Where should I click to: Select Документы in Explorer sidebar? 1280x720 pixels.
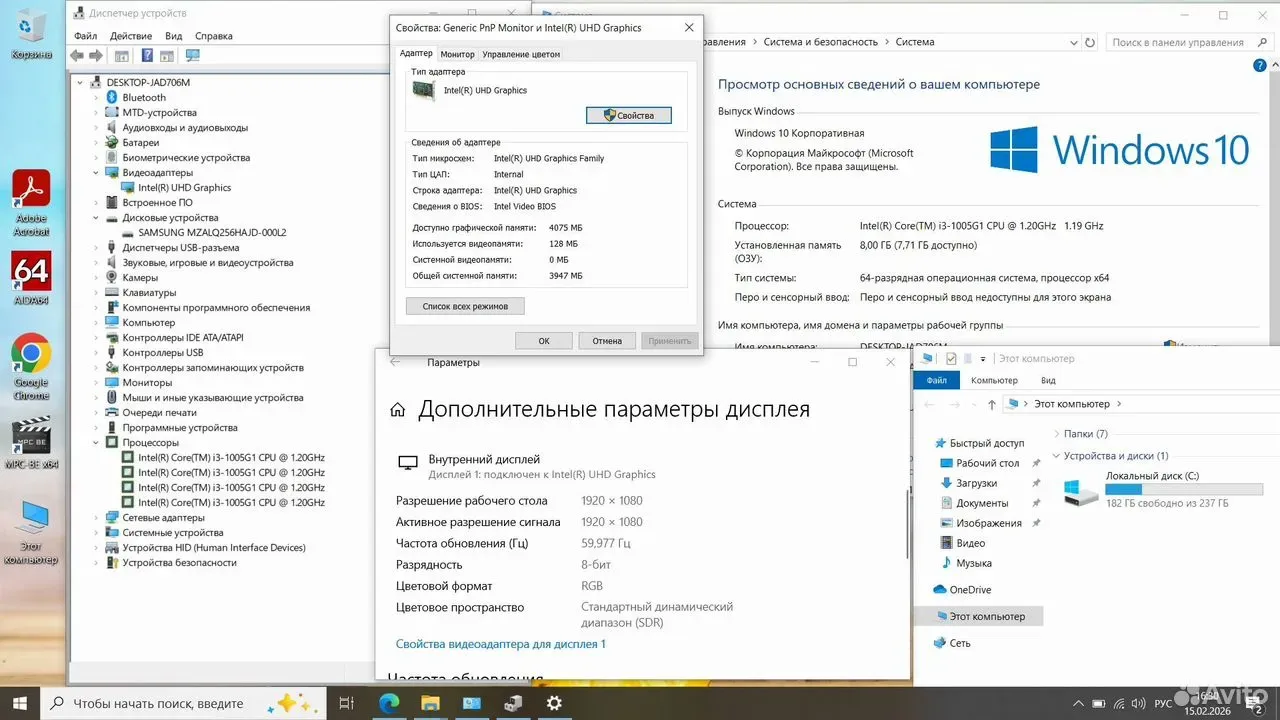(982, 503)
